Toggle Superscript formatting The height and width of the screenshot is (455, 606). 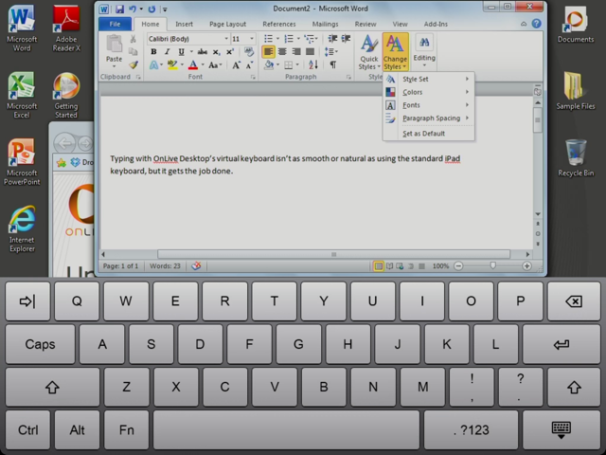[230, 51]
